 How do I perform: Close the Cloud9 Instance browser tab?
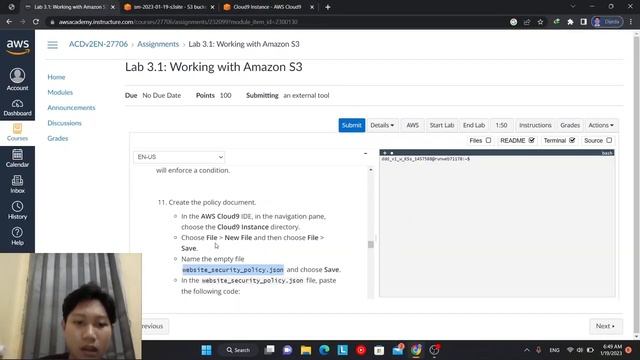[x=312, y=7]
